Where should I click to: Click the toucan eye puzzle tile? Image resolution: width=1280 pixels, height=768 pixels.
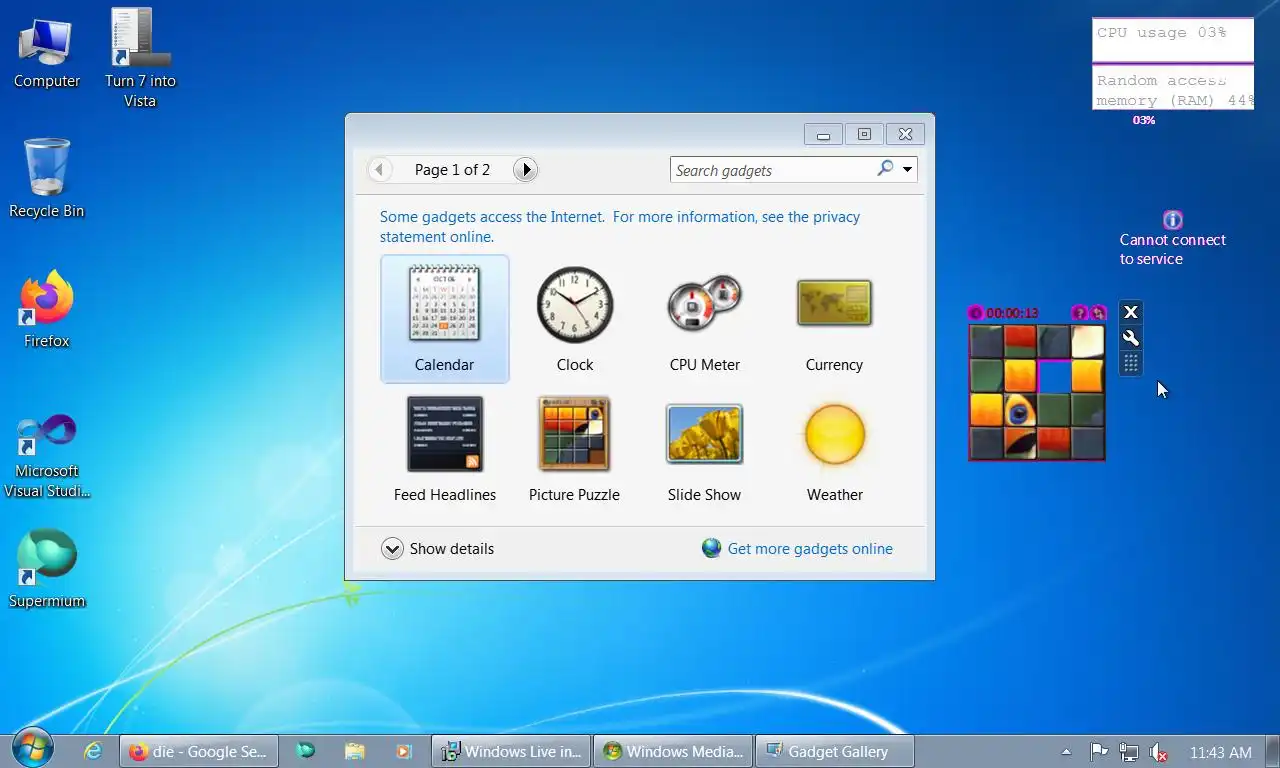point(1020,409)
